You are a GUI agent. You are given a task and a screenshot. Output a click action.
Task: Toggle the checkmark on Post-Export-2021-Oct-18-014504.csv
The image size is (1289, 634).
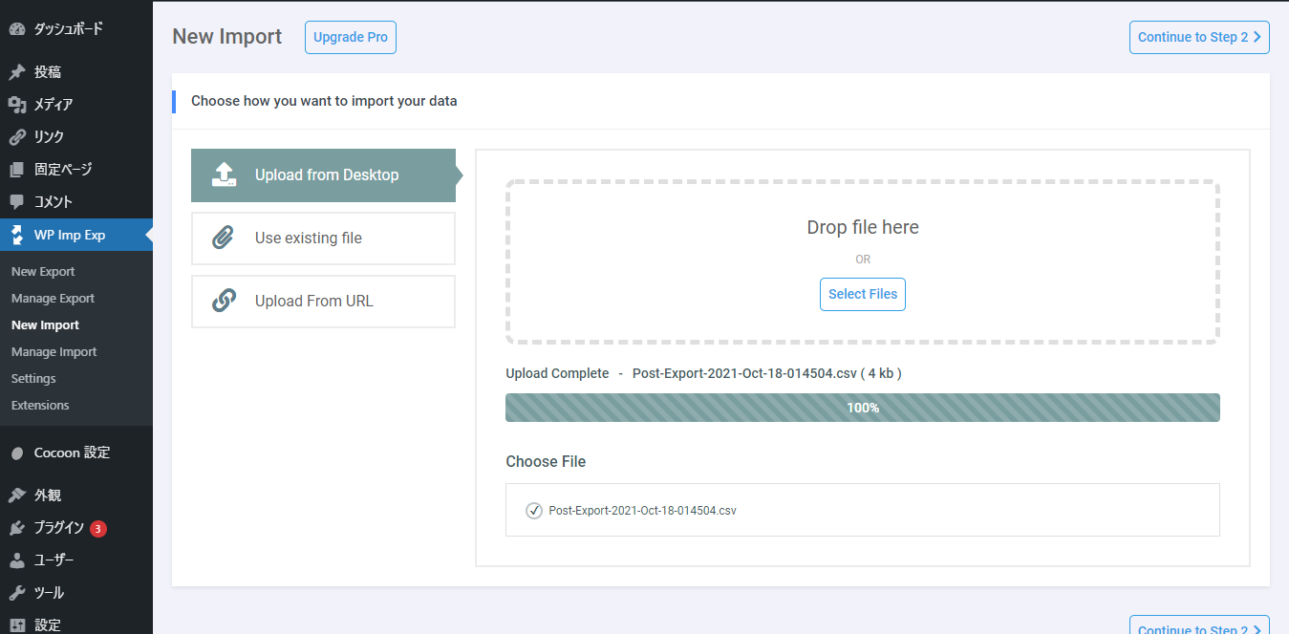click(x=534, y=510)
